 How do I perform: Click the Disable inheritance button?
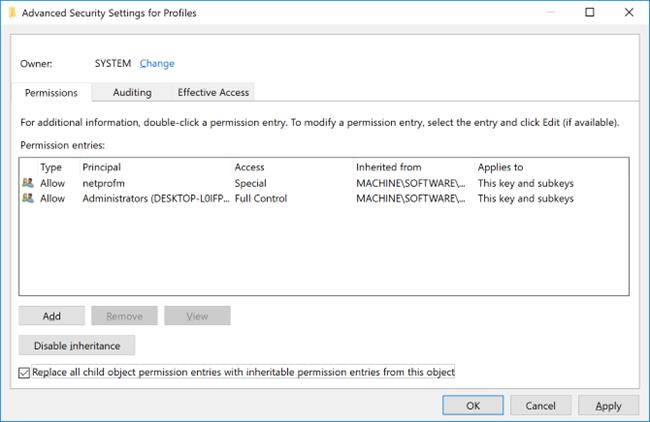coord(77,345)
